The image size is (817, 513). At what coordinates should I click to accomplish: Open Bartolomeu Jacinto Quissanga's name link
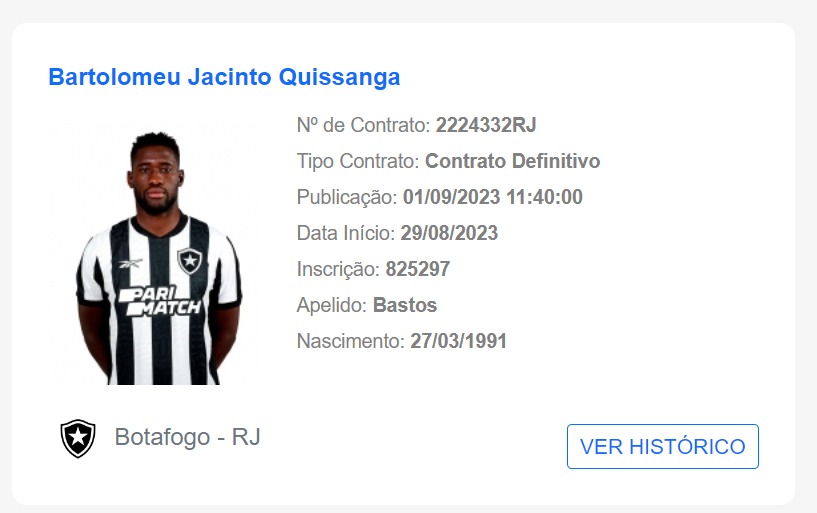coord(224,77)
